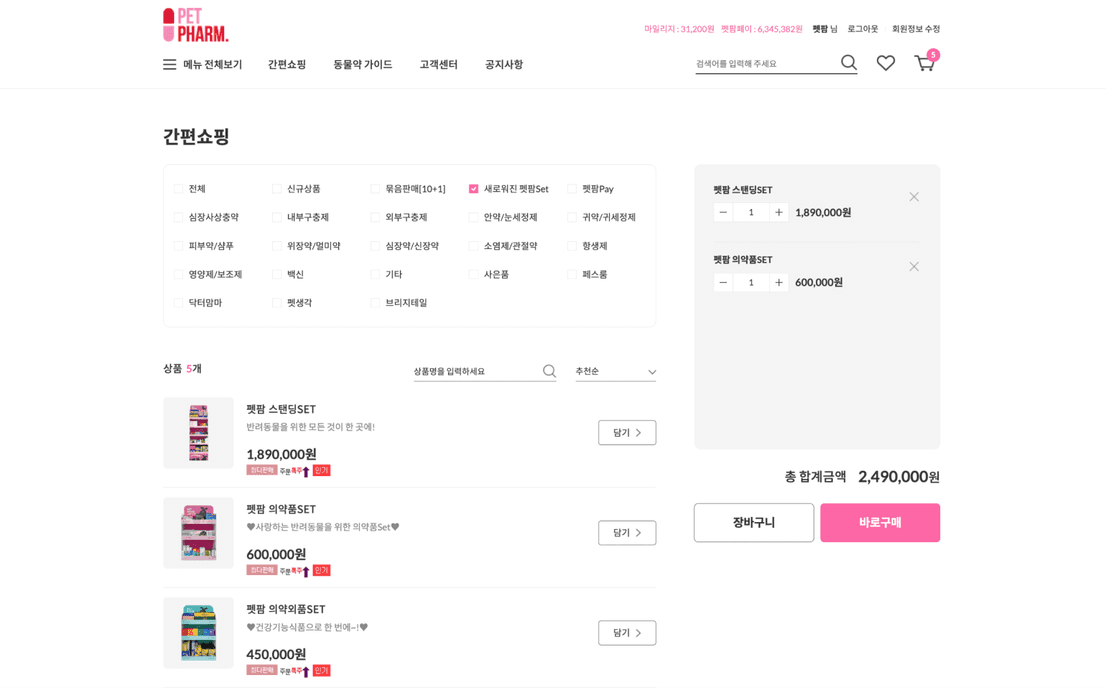
Task: Decrease quantity of 펫팜 의약품SET
Action: pos(723,282)
